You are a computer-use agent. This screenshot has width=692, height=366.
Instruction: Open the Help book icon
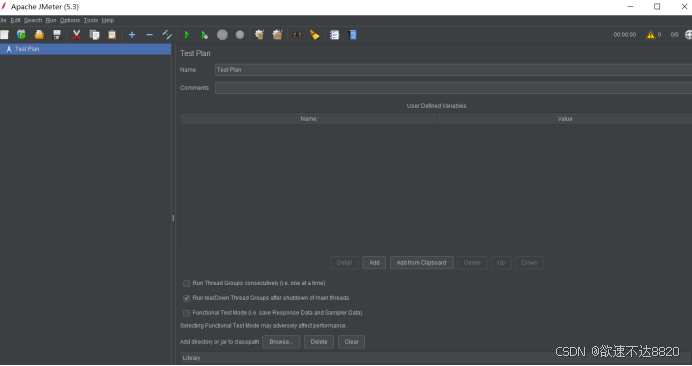point(353,34)
